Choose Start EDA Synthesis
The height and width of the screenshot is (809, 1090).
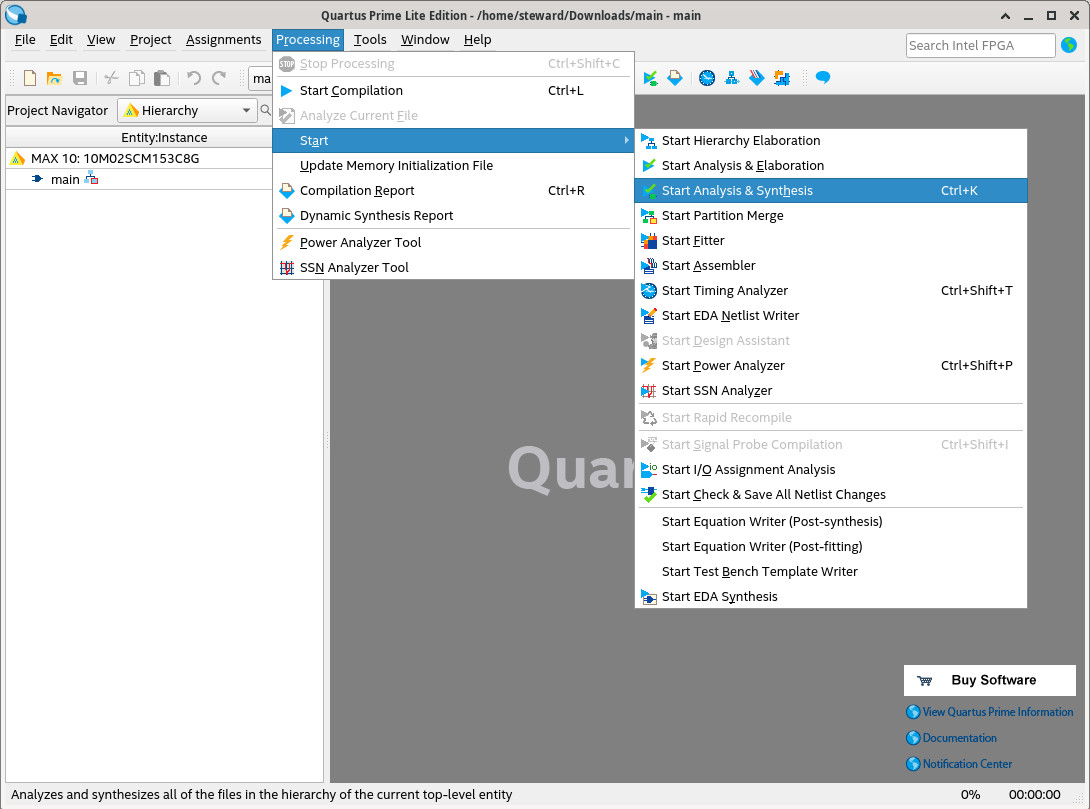(831, 597)
